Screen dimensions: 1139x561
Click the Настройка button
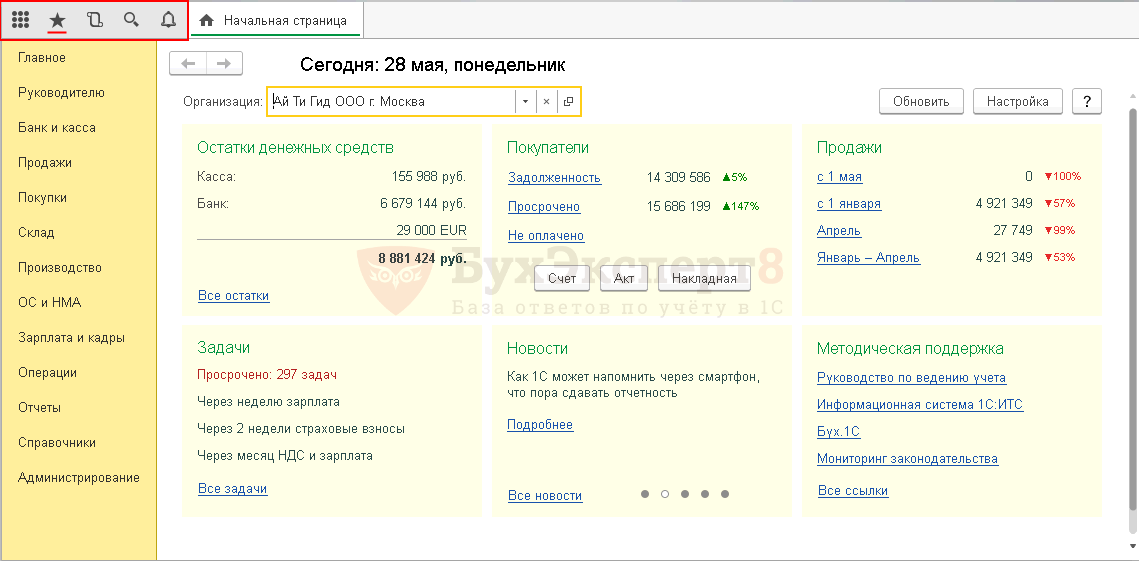[1018, 102]
